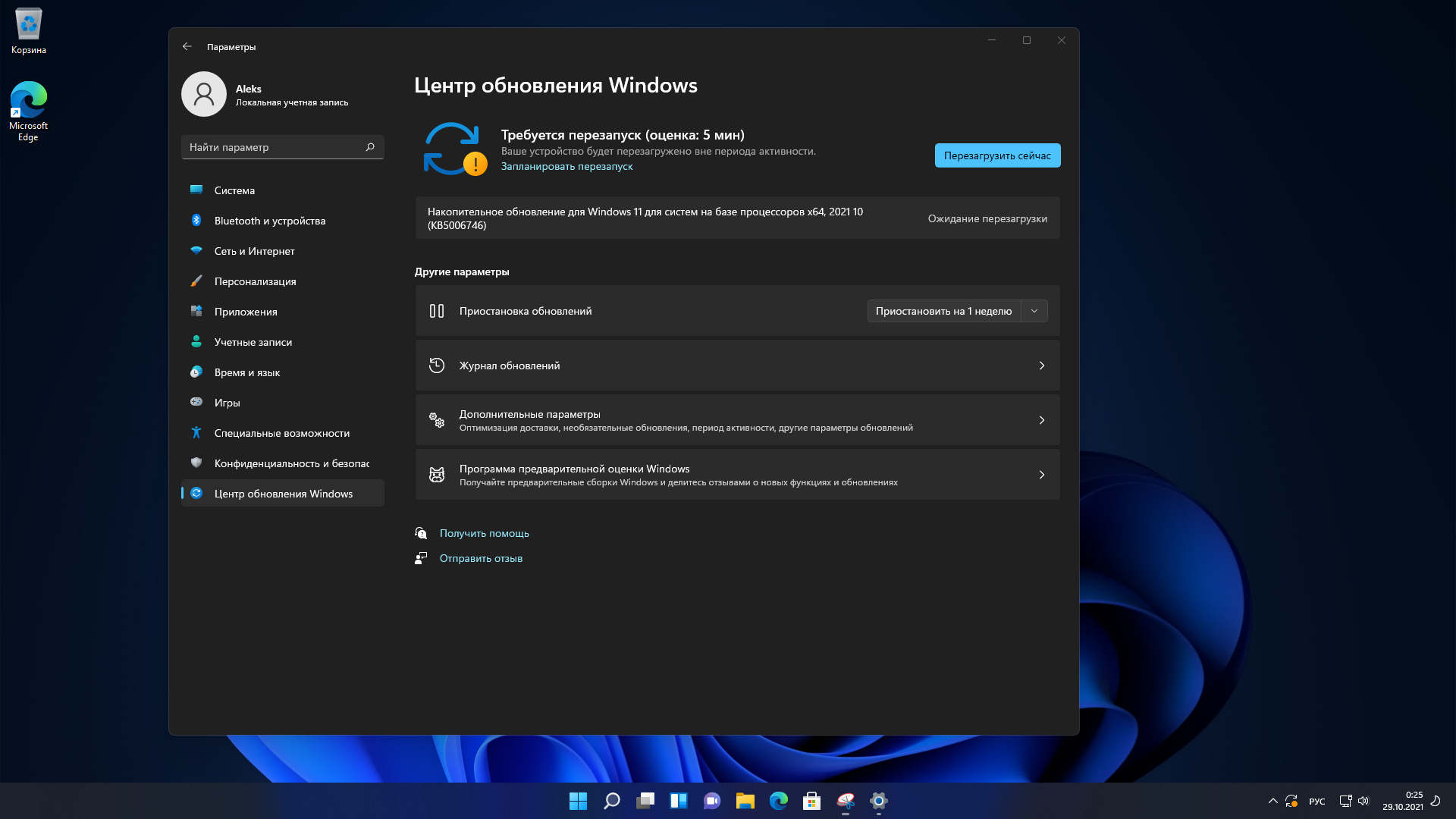The height and width of the screenshot is (819, 1456).
Task: Click the pause icon beside Приостановка обновлений
Action: click(x=437, y=311)
